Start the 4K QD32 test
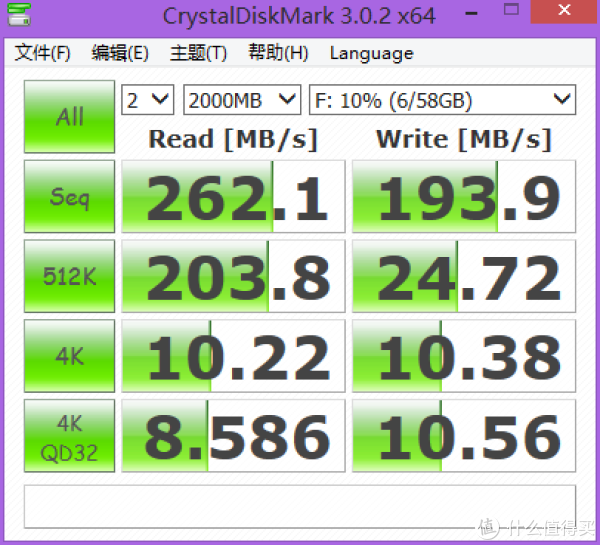Image resolution: width=600 pixels, height=545 pixels. click(69, 436)
